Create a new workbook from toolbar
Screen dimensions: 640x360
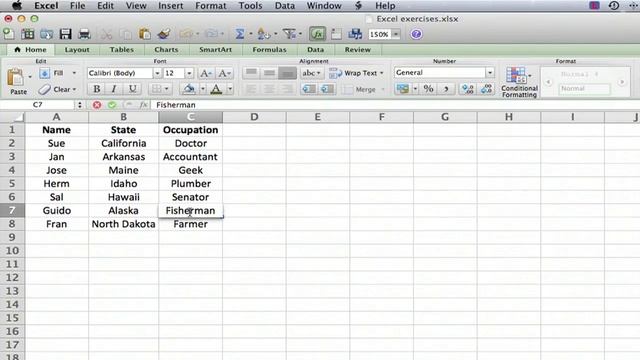pyautogui.click(x=9, y=34)
